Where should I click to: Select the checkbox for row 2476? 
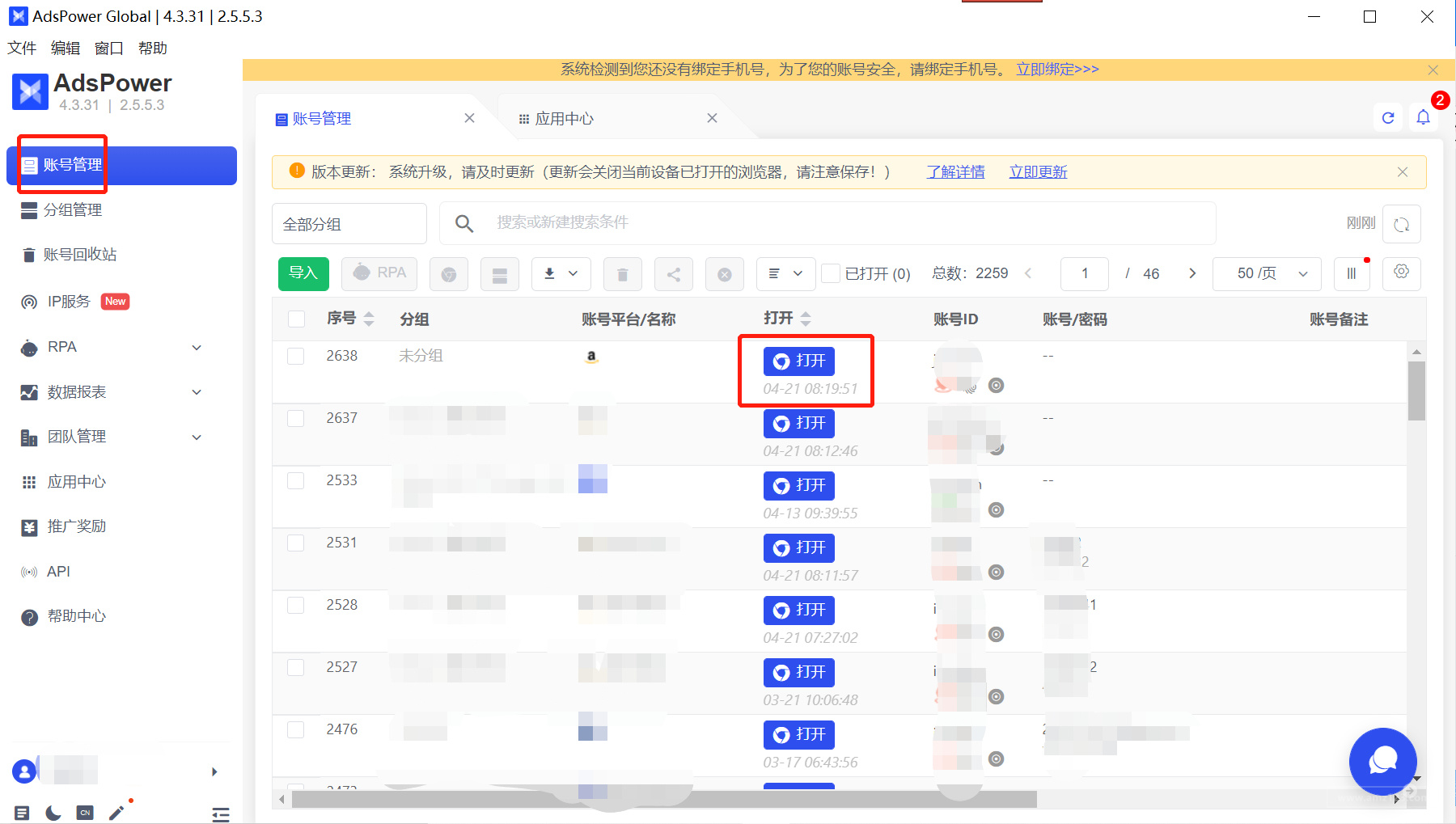pos(296,729)
